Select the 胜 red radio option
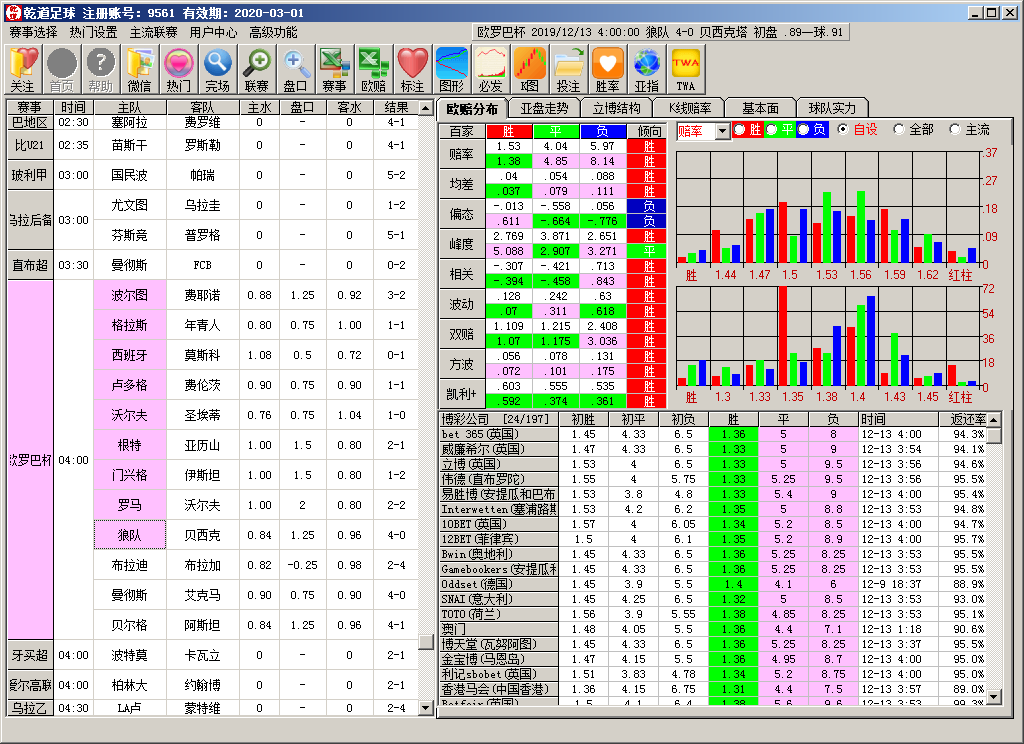The height and width of the screenshot is (744, 1024). click(740, 129)
